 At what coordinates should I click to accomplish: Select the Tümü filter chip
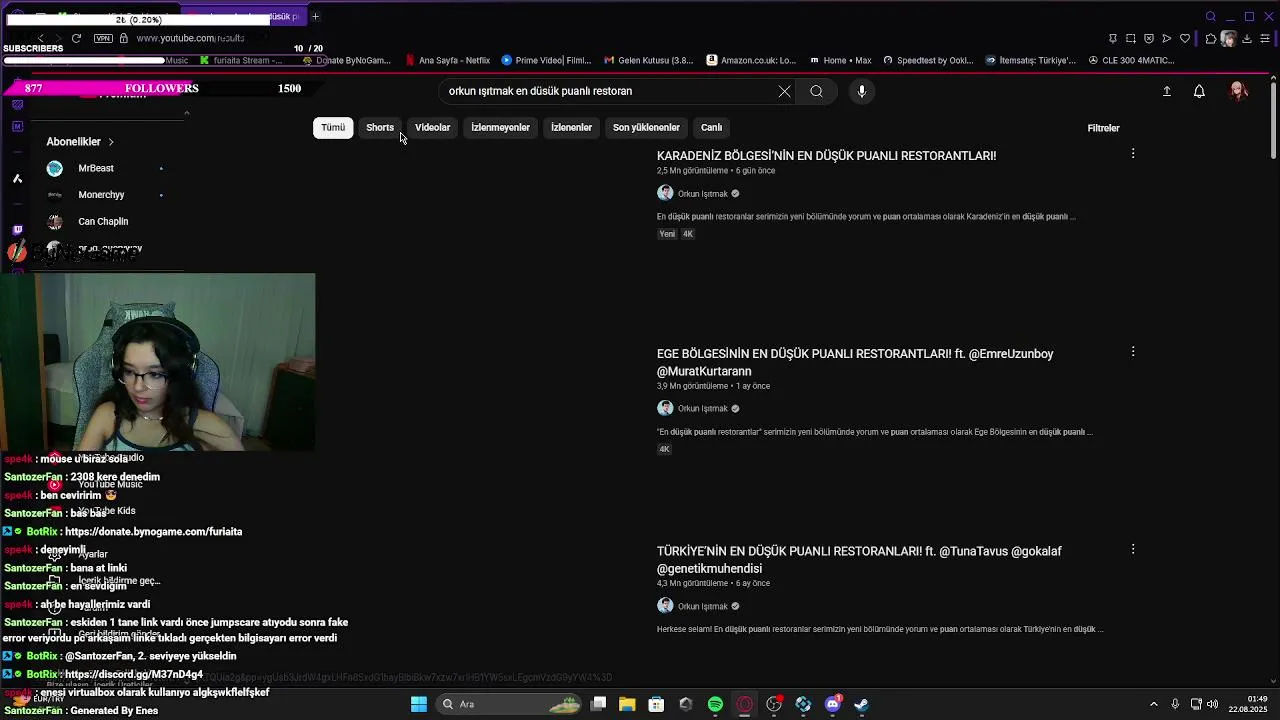point(333,128)
